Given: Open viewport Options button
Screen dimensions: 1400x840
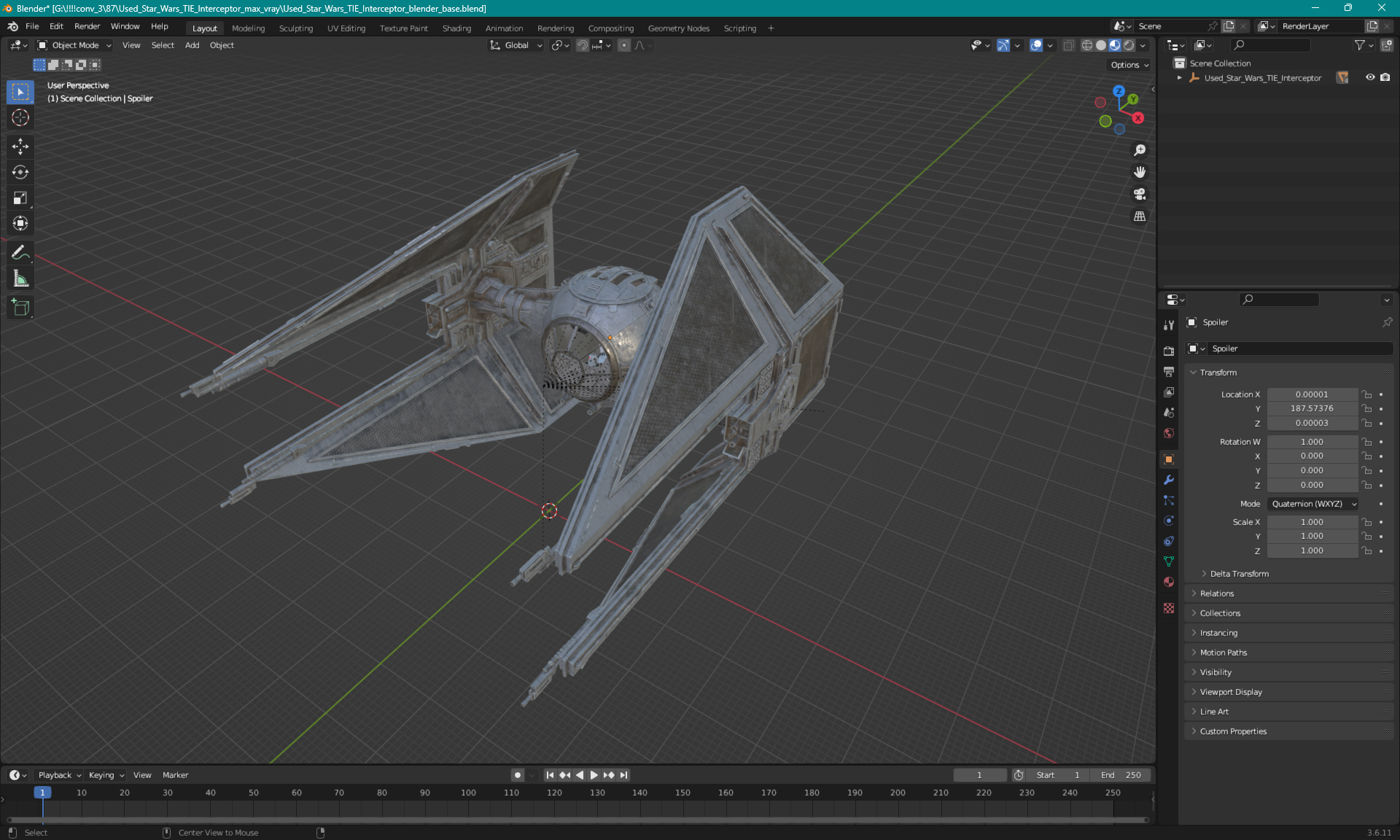Looking at the screenshot, I should [x=1129, y=65].
